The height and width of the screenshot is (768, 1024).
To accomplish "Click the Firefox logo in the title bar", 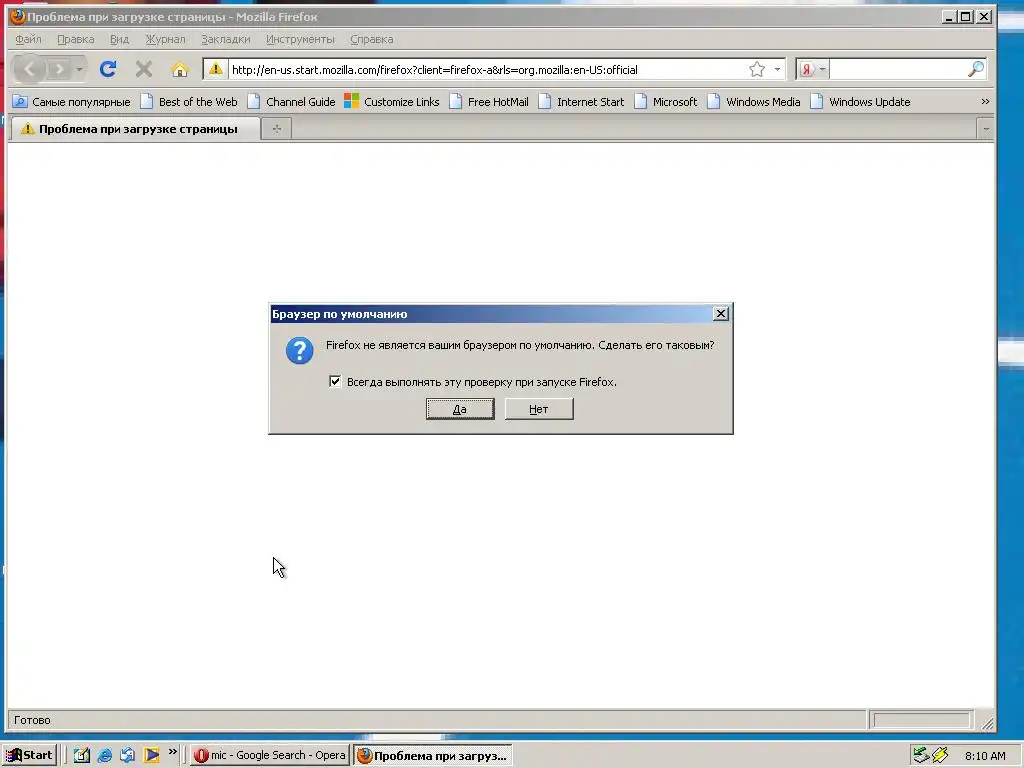I will click(18, 16).
